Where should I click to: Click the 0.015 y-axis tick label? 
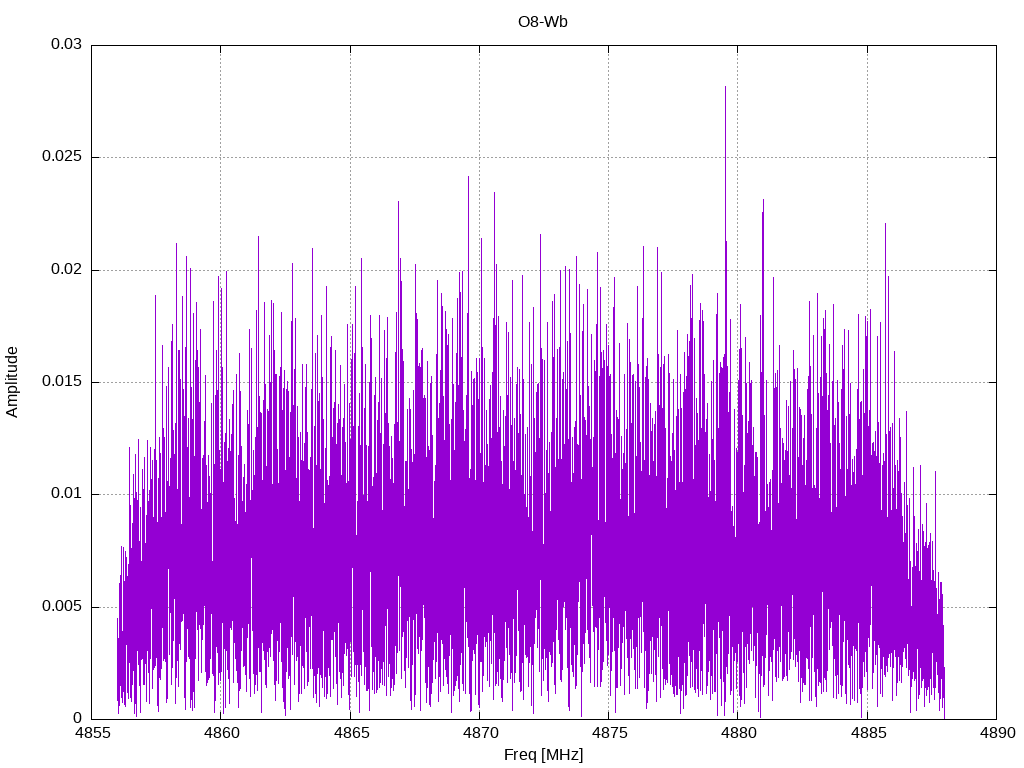[62, 381]
